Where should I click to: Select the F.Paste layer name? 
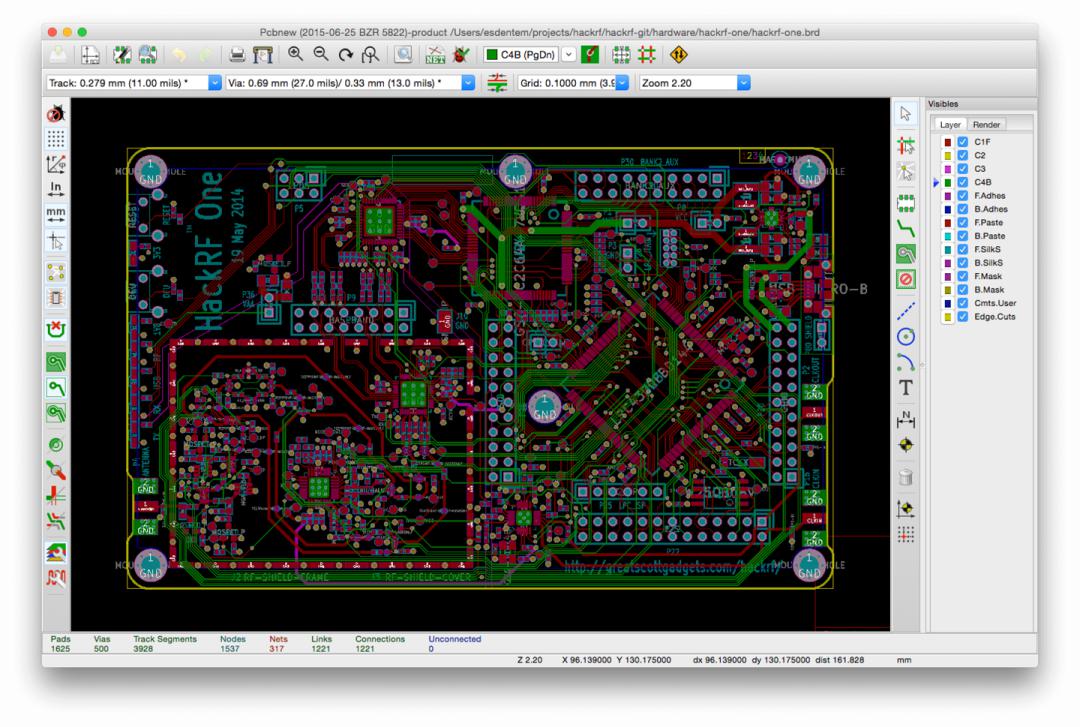tap(988, 223)
